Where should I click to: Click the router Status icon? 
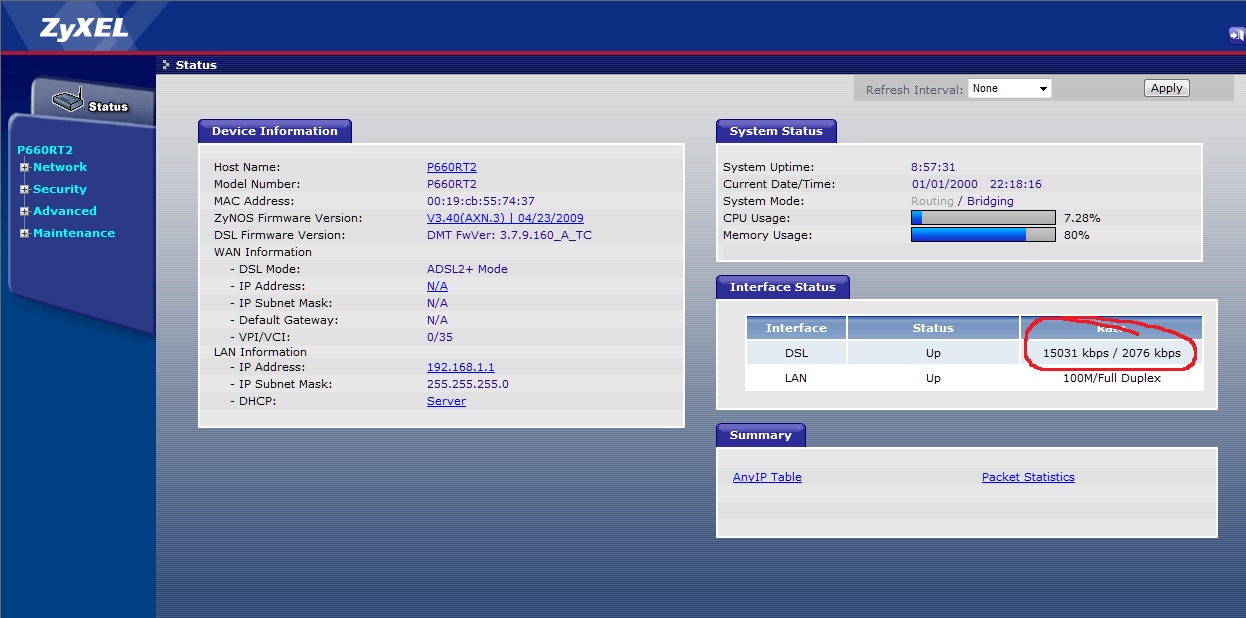(x=68, y=100)
